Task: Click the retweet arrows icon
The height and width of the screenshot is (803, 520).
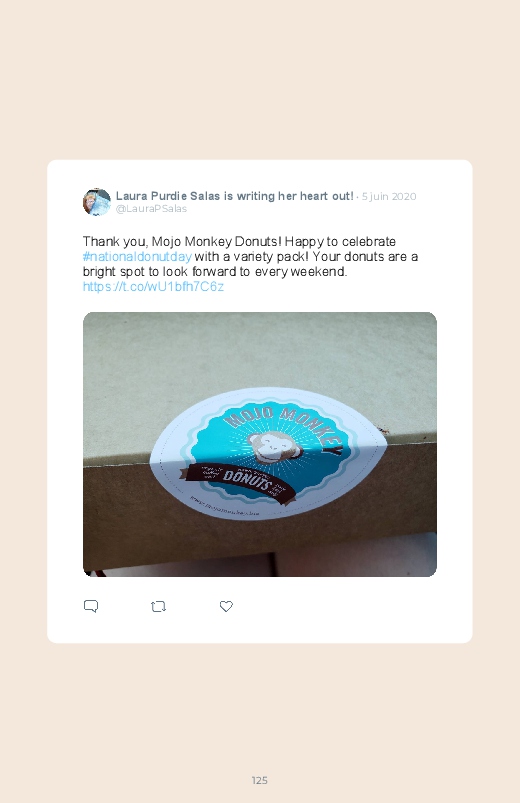Action: [158, 607]
